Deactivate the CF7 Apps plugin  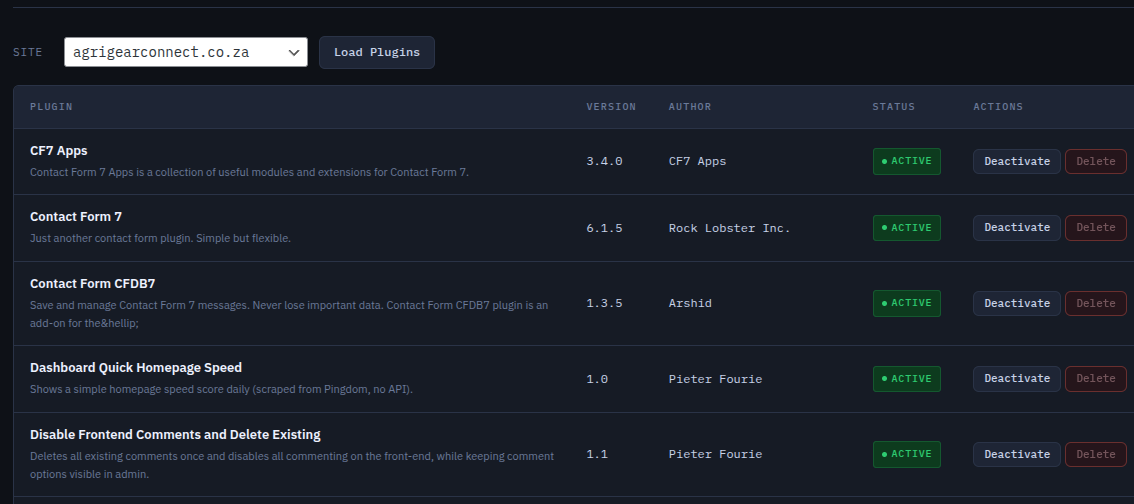coord(1017,161)
